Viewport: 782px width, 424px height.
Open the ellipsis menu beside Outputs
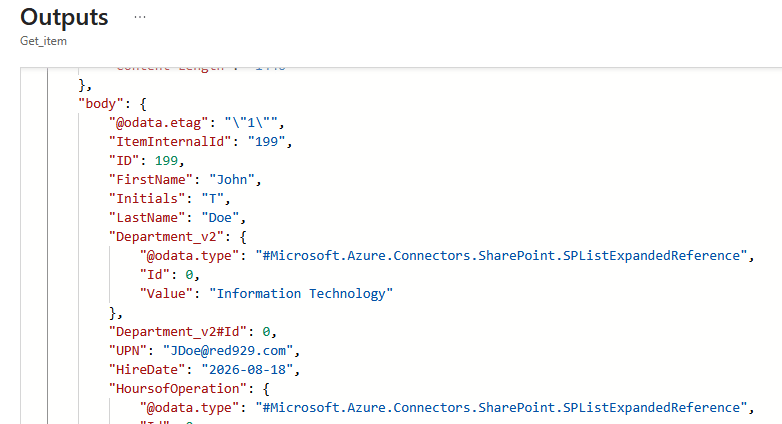(x=140, y=17)
